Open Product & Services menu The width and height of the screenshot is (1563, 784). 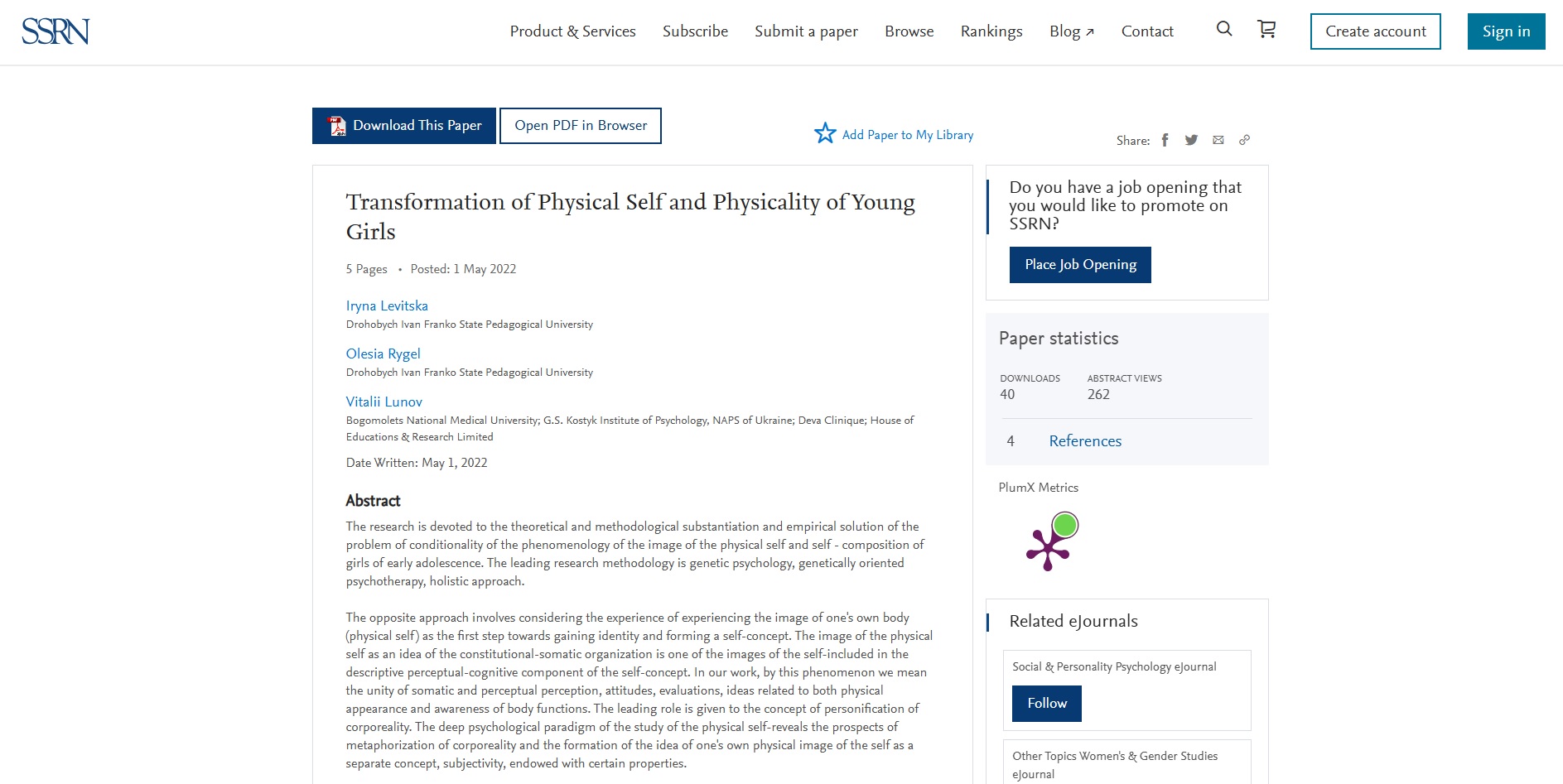click(572, 31)
